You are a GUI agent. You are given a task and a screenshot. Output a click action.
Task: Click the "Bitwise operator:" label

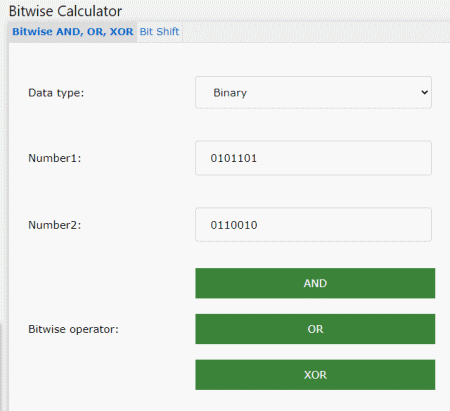point(73,329)
